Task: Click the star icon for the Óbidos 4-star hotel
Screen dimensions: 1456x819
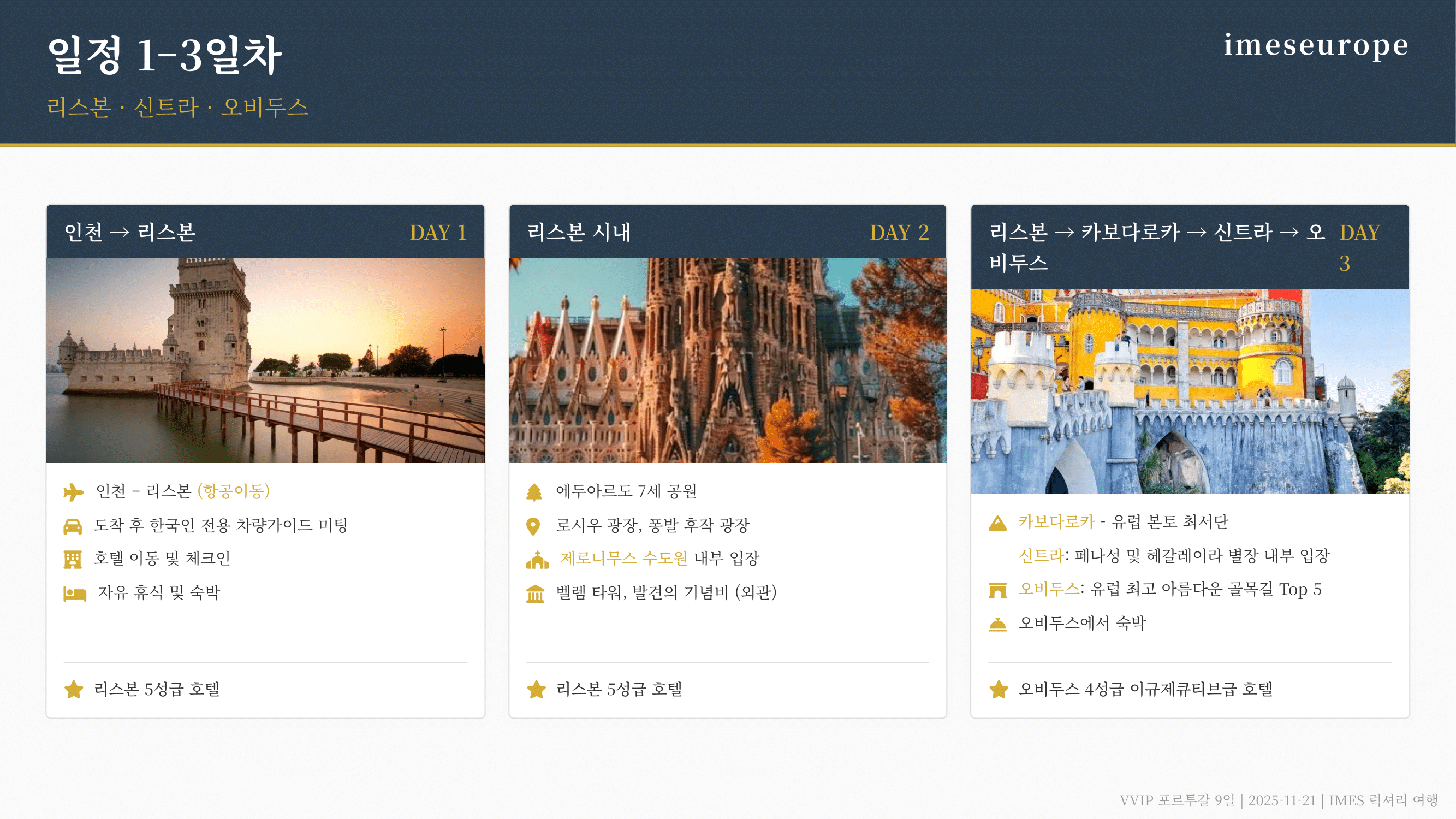Action: coord(999,690)
